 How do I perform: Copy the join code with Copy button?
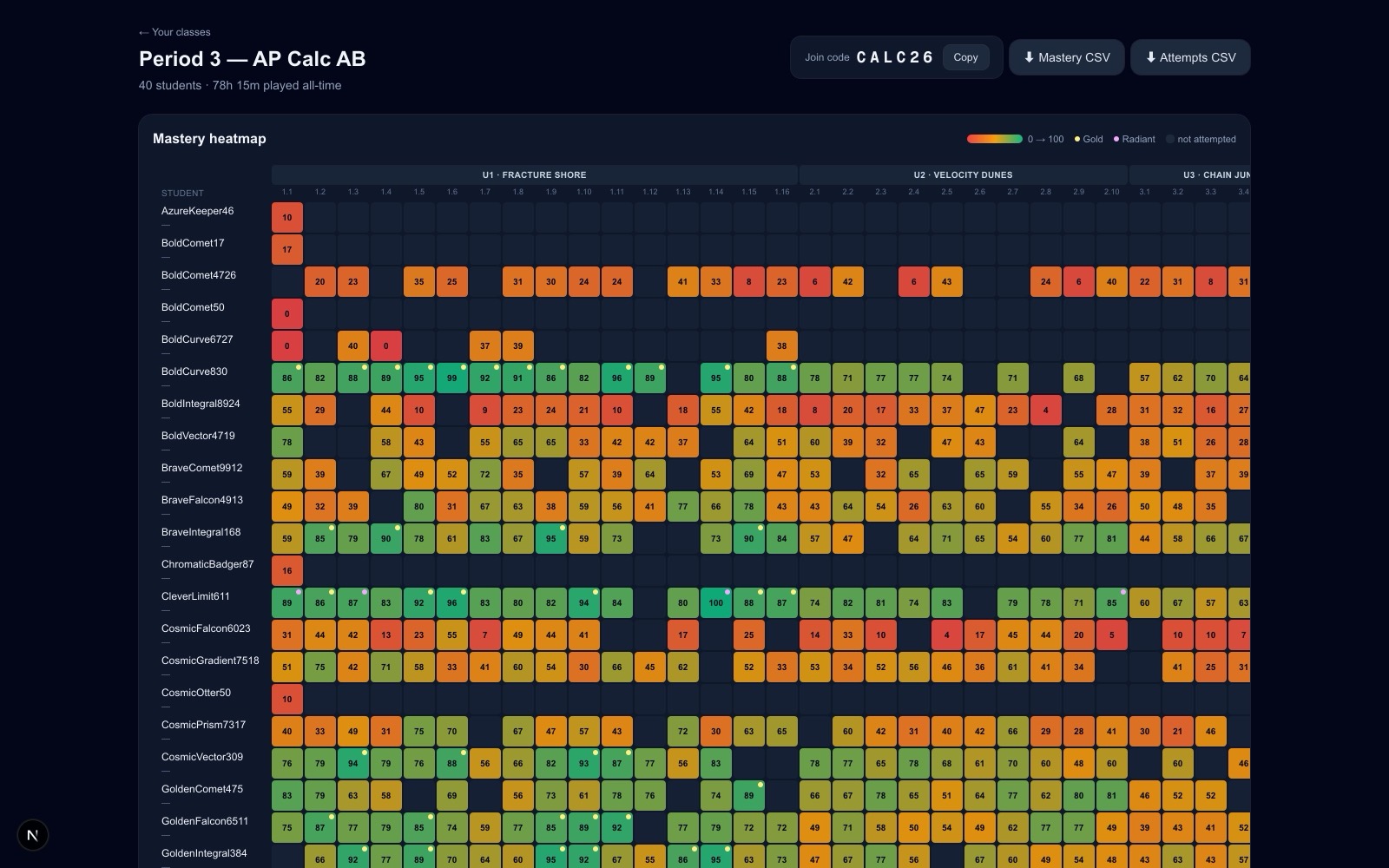[x=965, y=57]
